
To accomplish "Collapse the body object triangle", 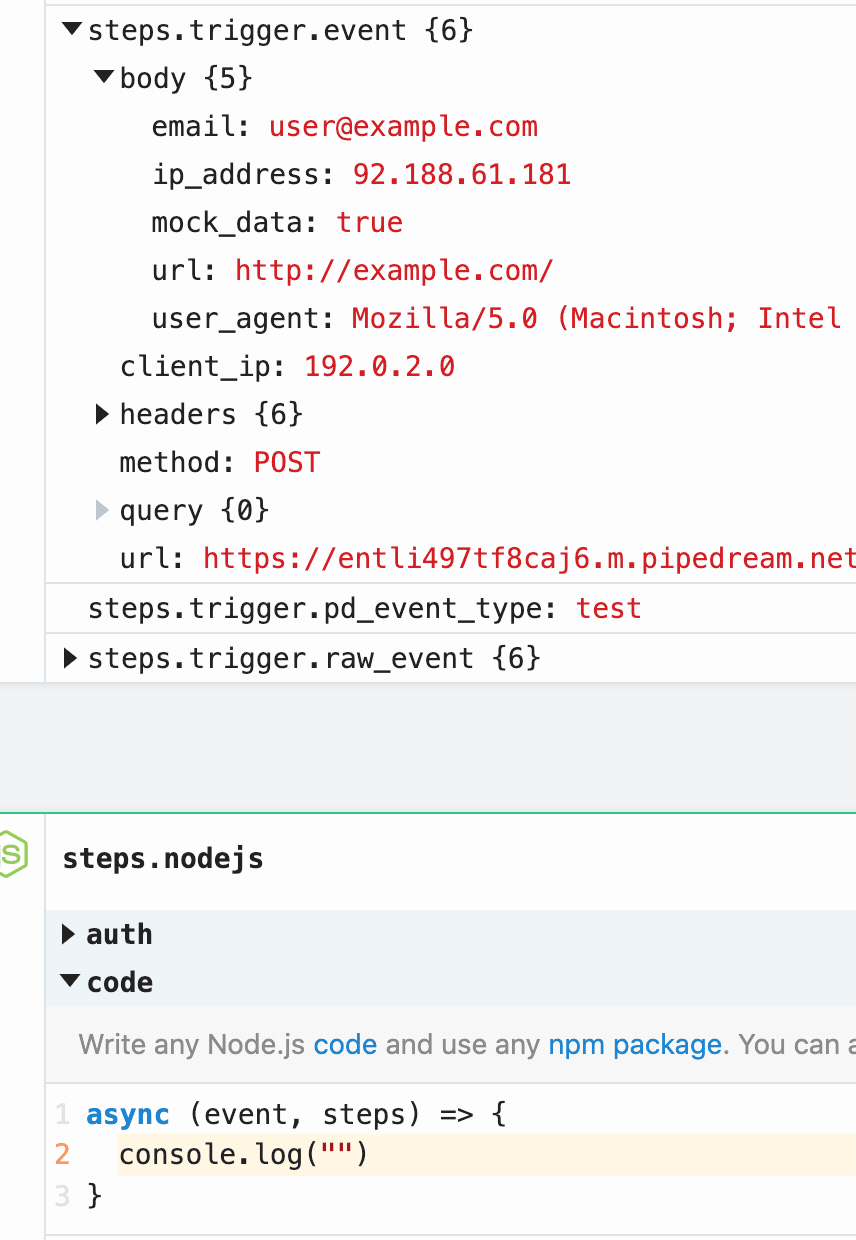I will 103,77.
